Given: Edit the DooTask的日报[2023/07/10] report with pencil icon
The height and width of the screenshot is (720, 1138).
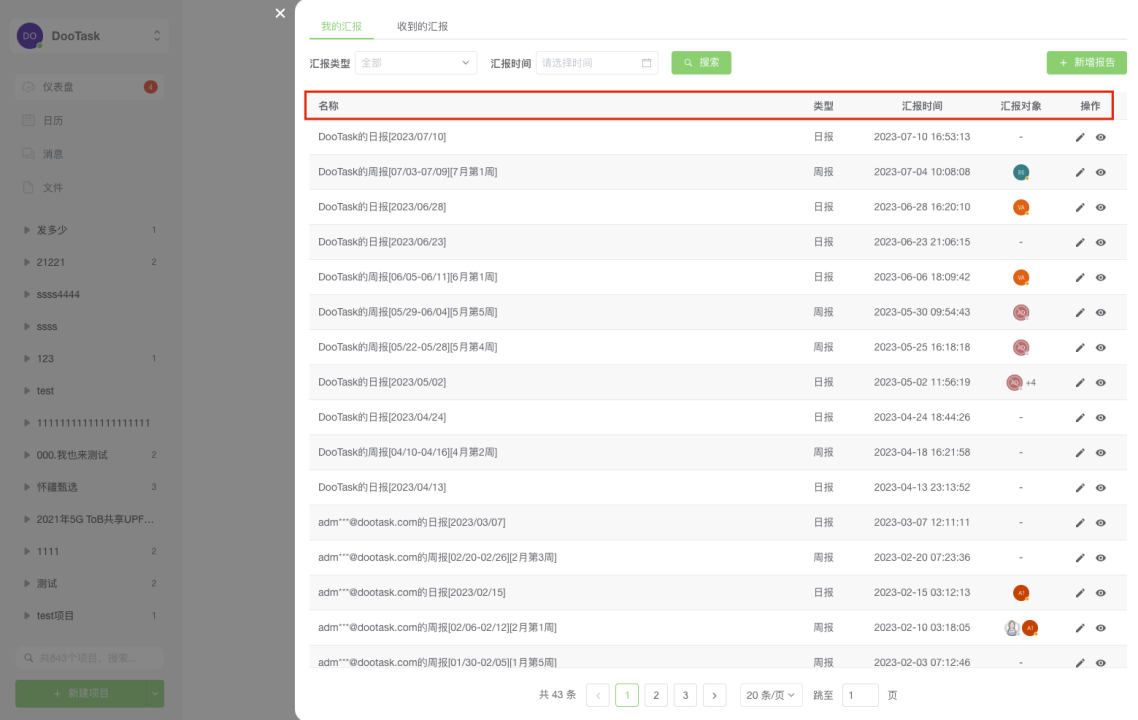Looking at the screenshot, I should coord(1080,137).
